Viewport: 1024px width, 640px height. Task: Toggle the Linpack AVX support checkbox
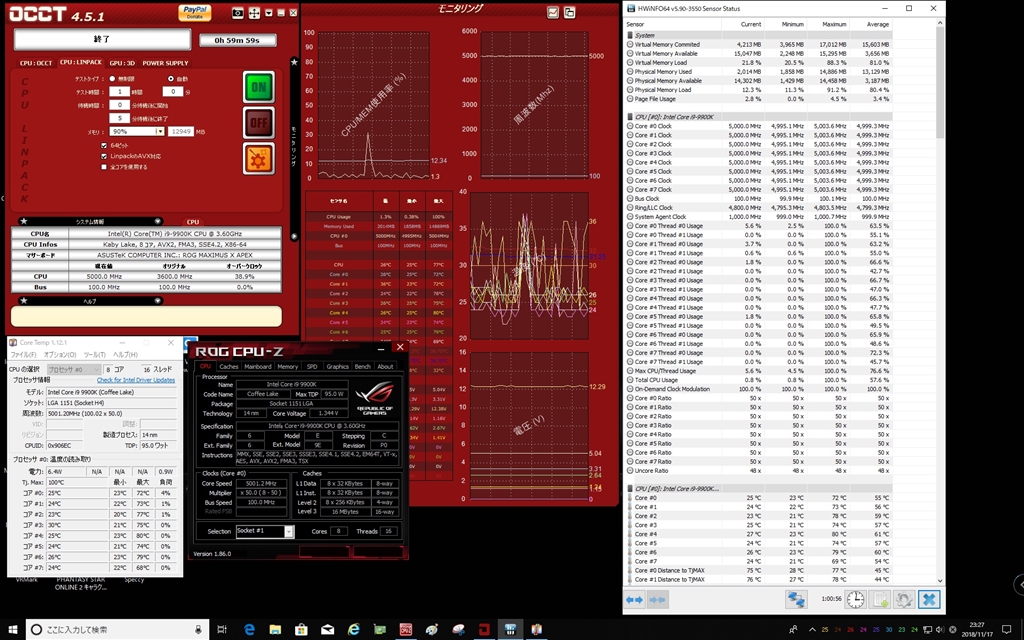(104, 157)
